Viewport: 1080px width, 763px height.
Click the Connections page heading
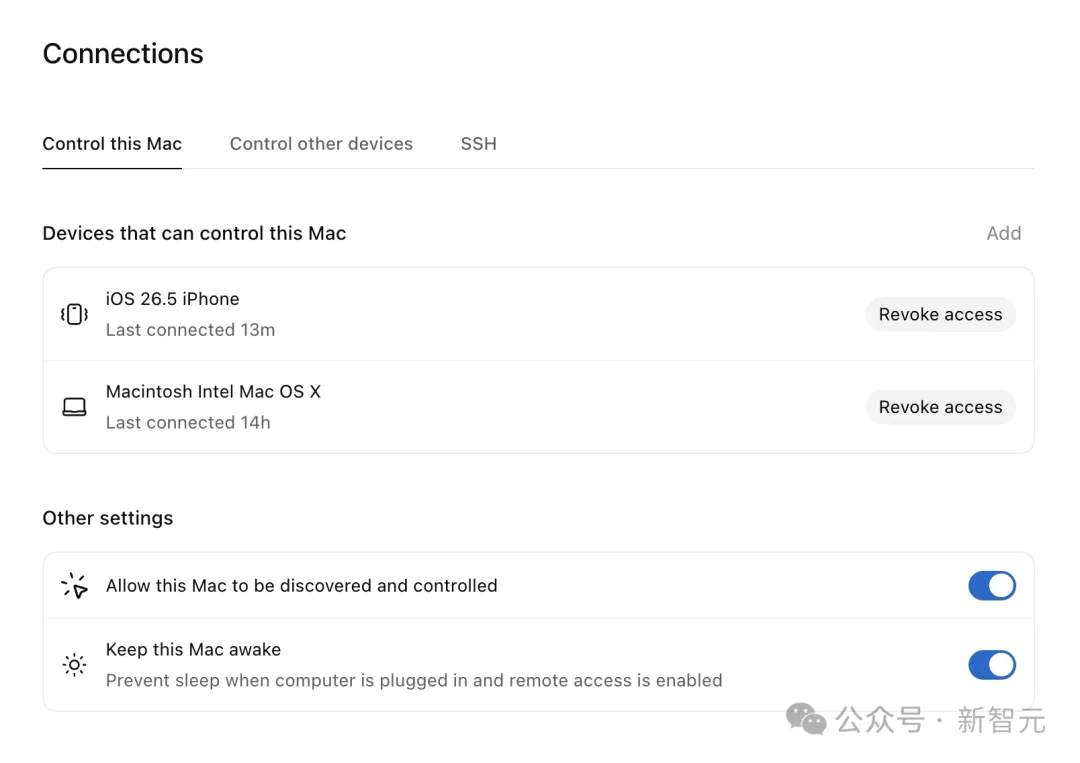[123, 54]
